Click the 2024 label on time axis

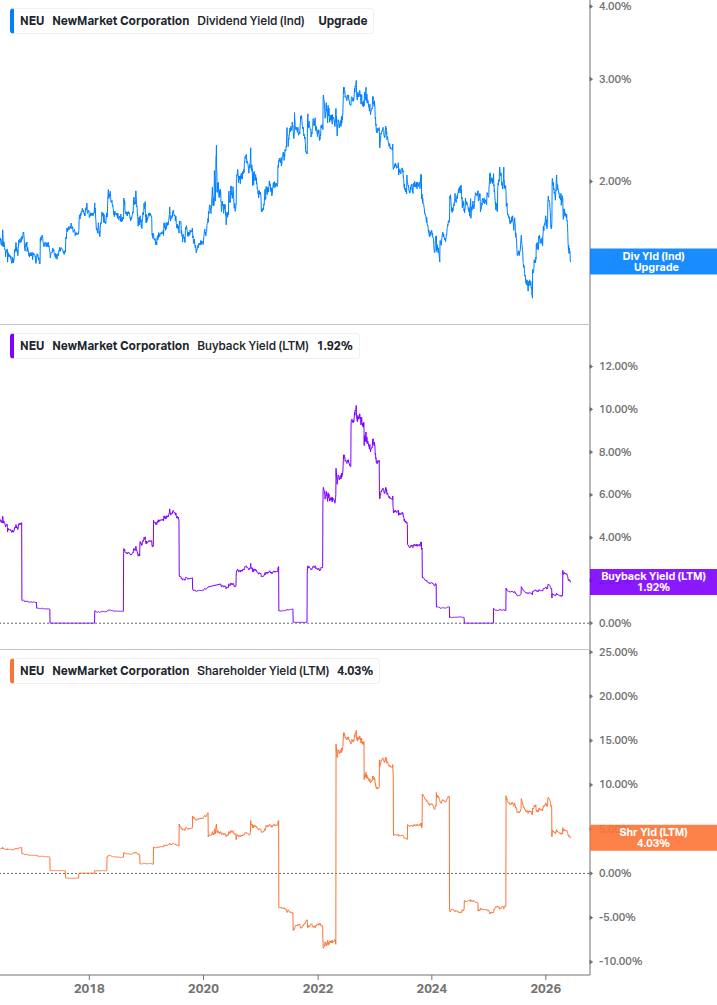point(432,989)
